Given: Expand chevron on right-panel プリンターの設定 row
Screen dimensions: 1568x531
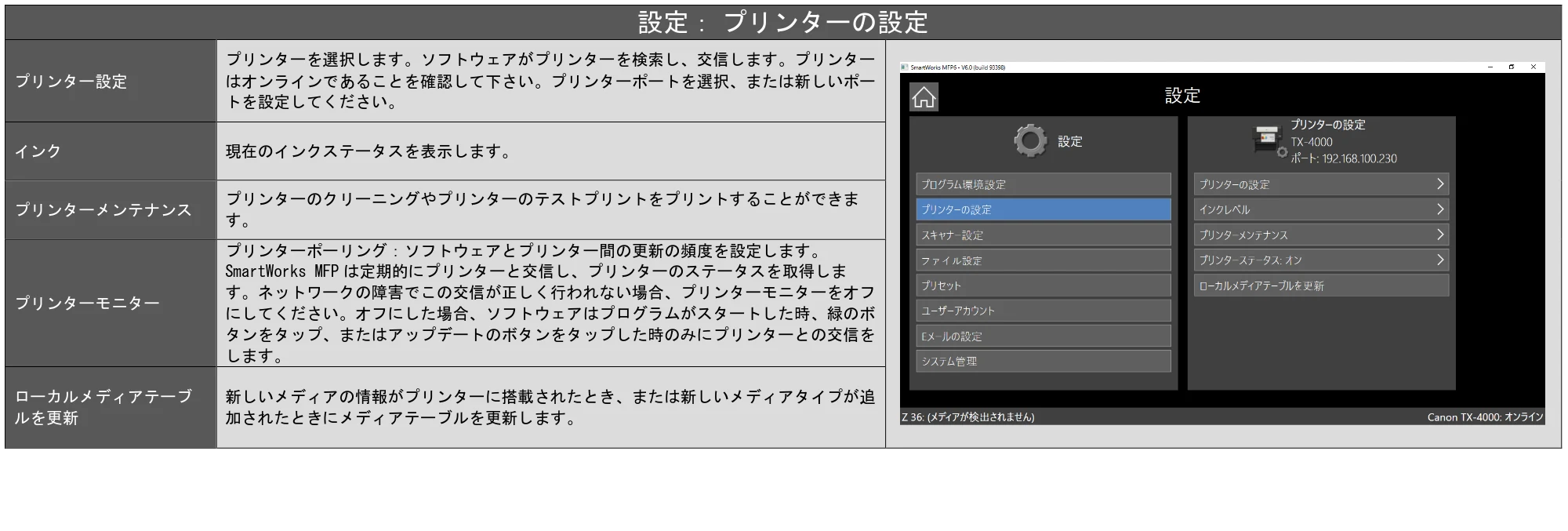Looking at the screenshot, I should pos(1439,184).
